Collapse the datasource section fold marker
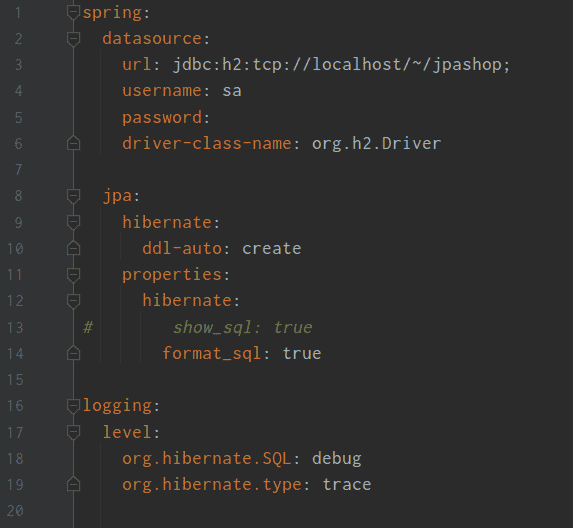The image size is (573, 528). (73, 39)
